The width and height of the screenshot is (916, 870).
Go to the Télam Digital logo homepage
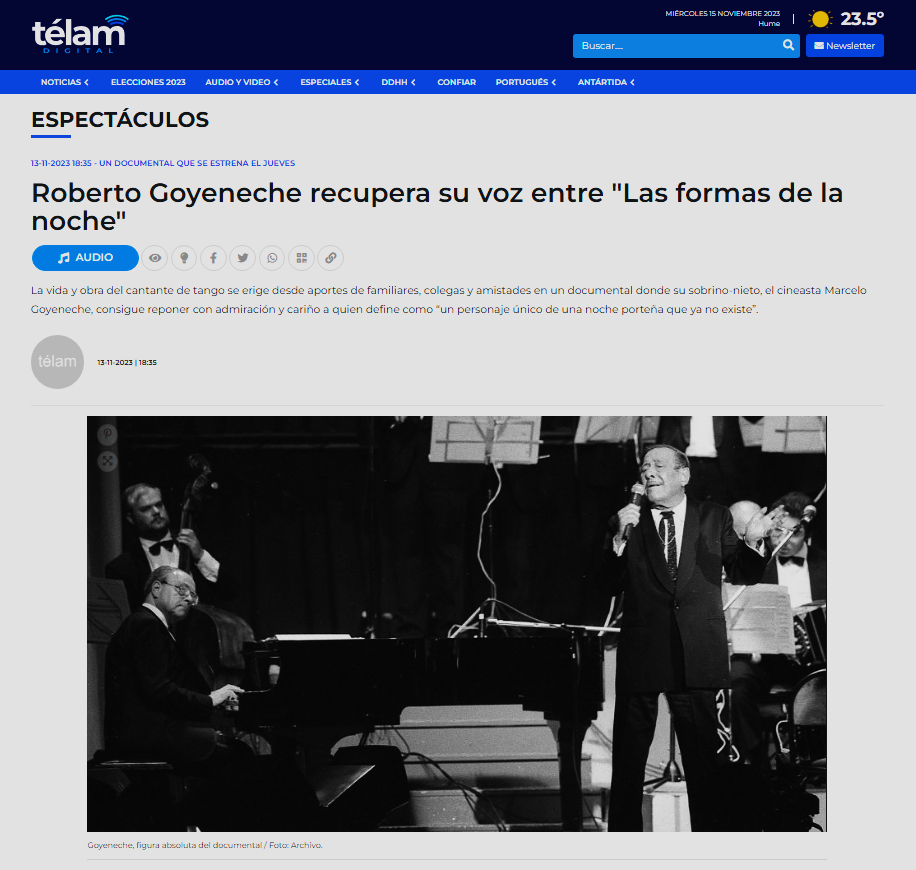pyautogui.click(x=80, y=34)
